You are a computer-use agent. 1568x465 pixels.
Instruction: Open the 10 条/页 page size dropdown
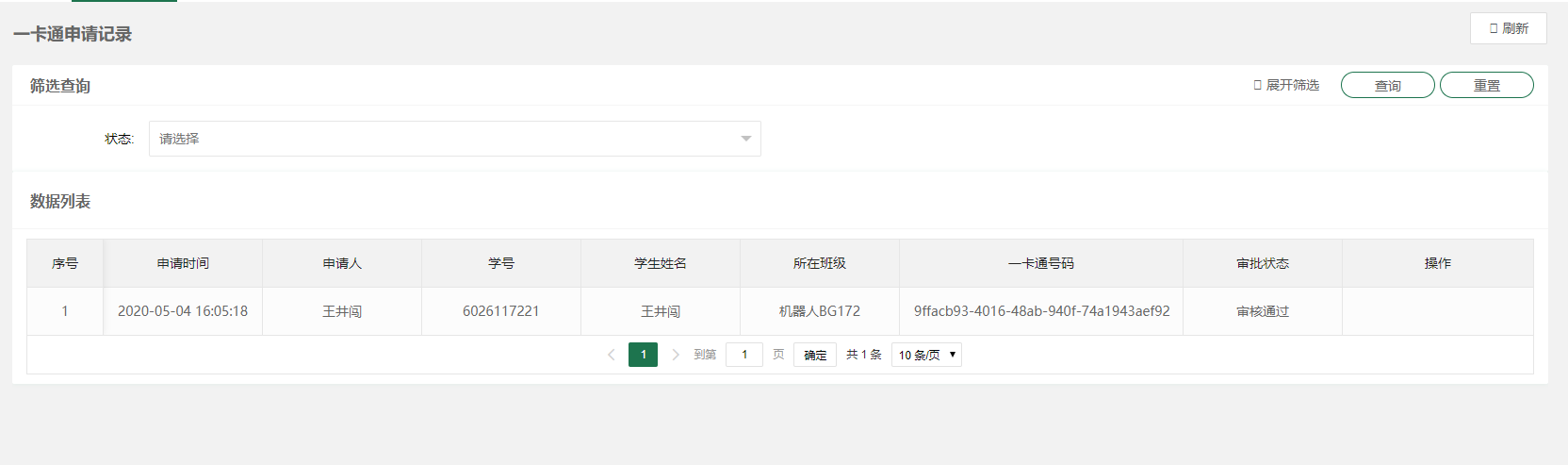click(926, 355)
